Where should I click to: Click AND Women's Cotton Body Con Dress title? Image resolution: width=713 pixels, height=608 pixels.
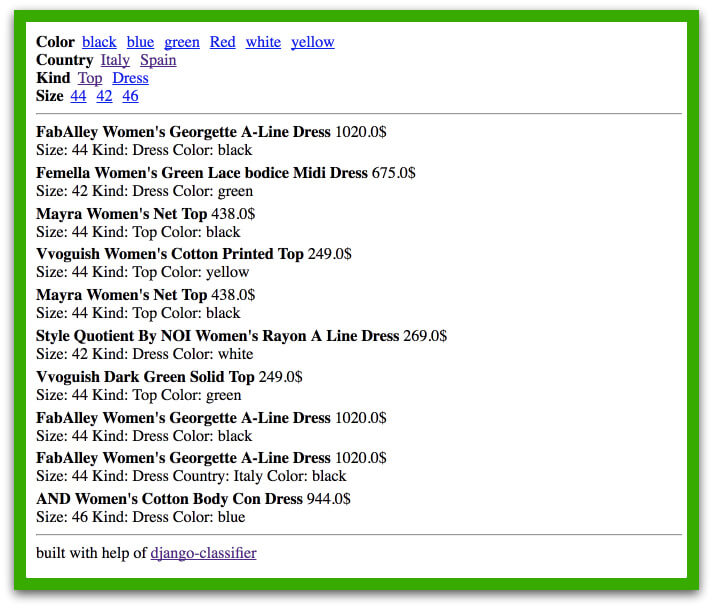tap(169, 498)
